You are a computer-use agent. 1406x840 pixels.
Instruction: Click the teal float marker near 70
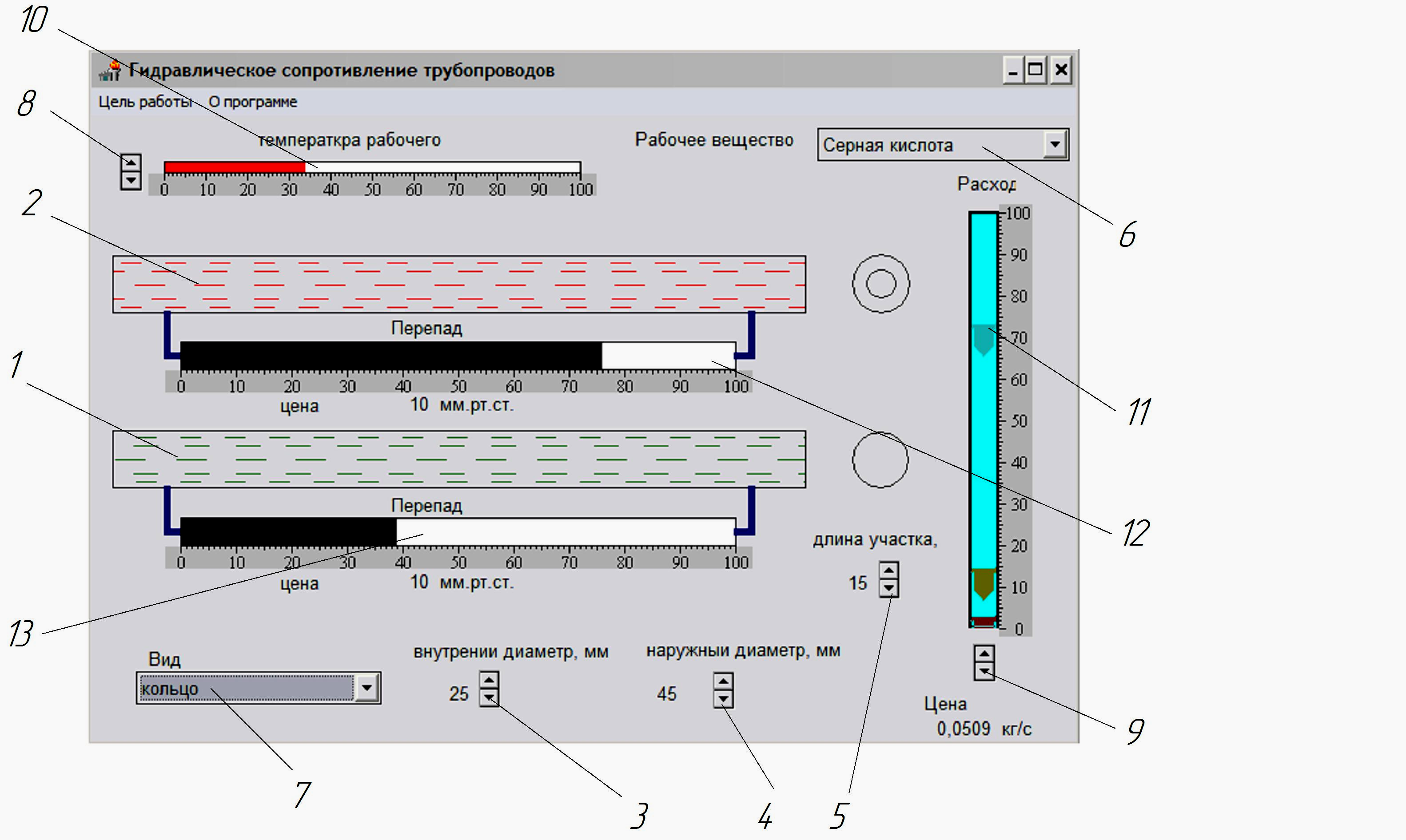(984, 340)
